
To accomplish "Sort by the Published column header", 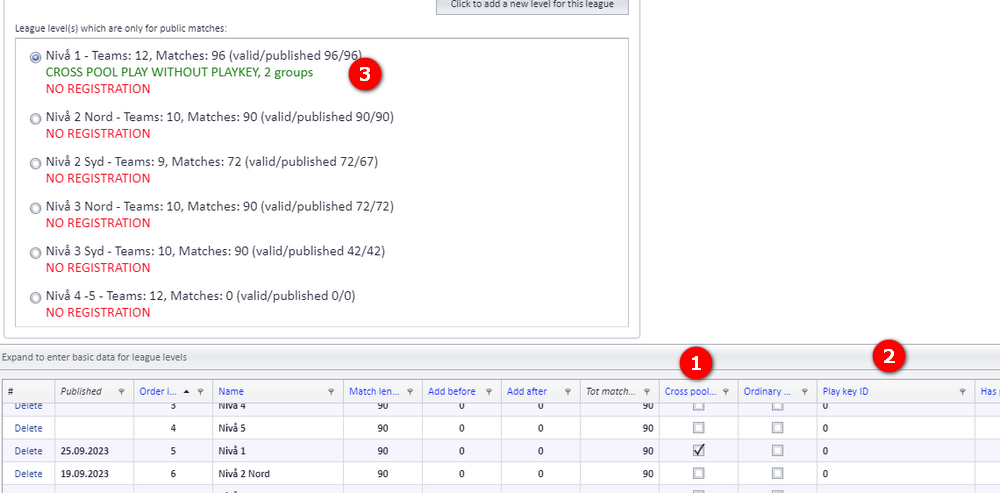I will click(81, 392).
